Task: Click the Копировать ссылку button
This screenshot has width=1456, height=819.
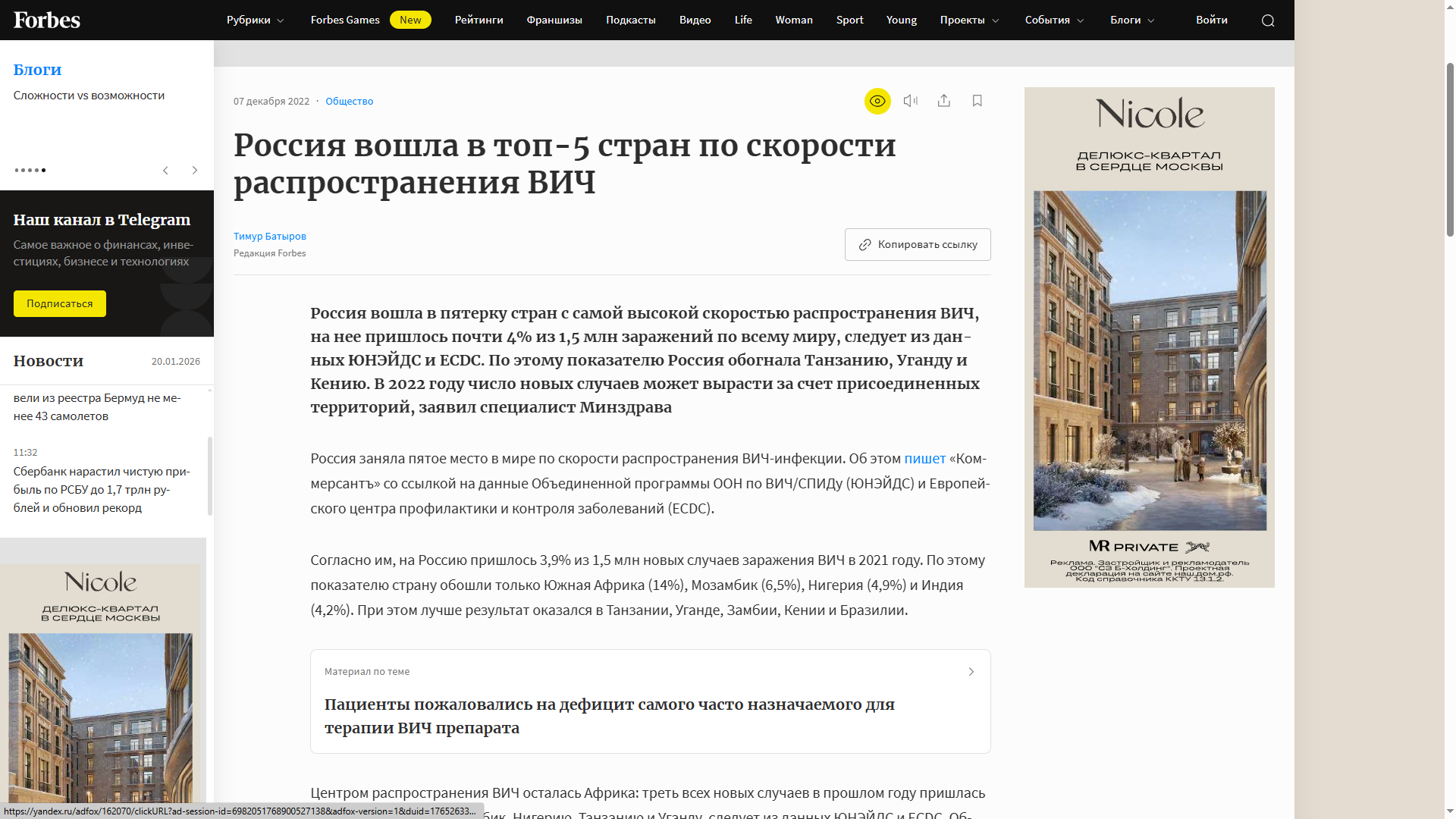Action: 918,244
